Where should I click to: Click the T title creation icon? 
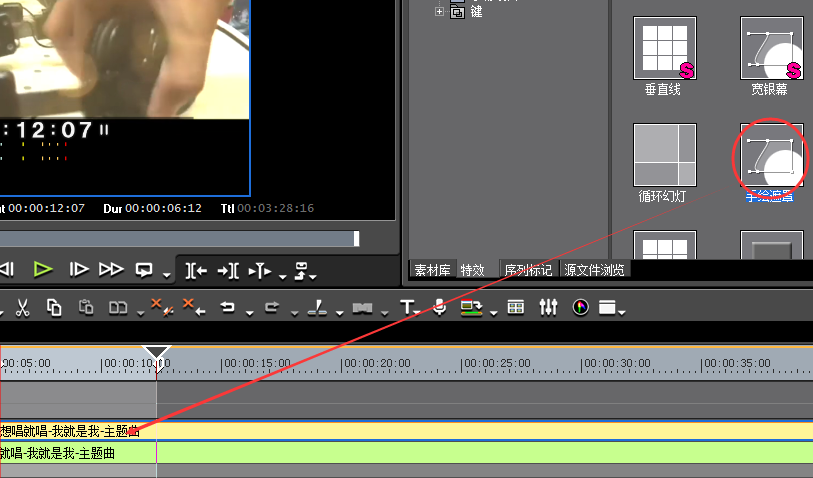[x=406, y=307]
